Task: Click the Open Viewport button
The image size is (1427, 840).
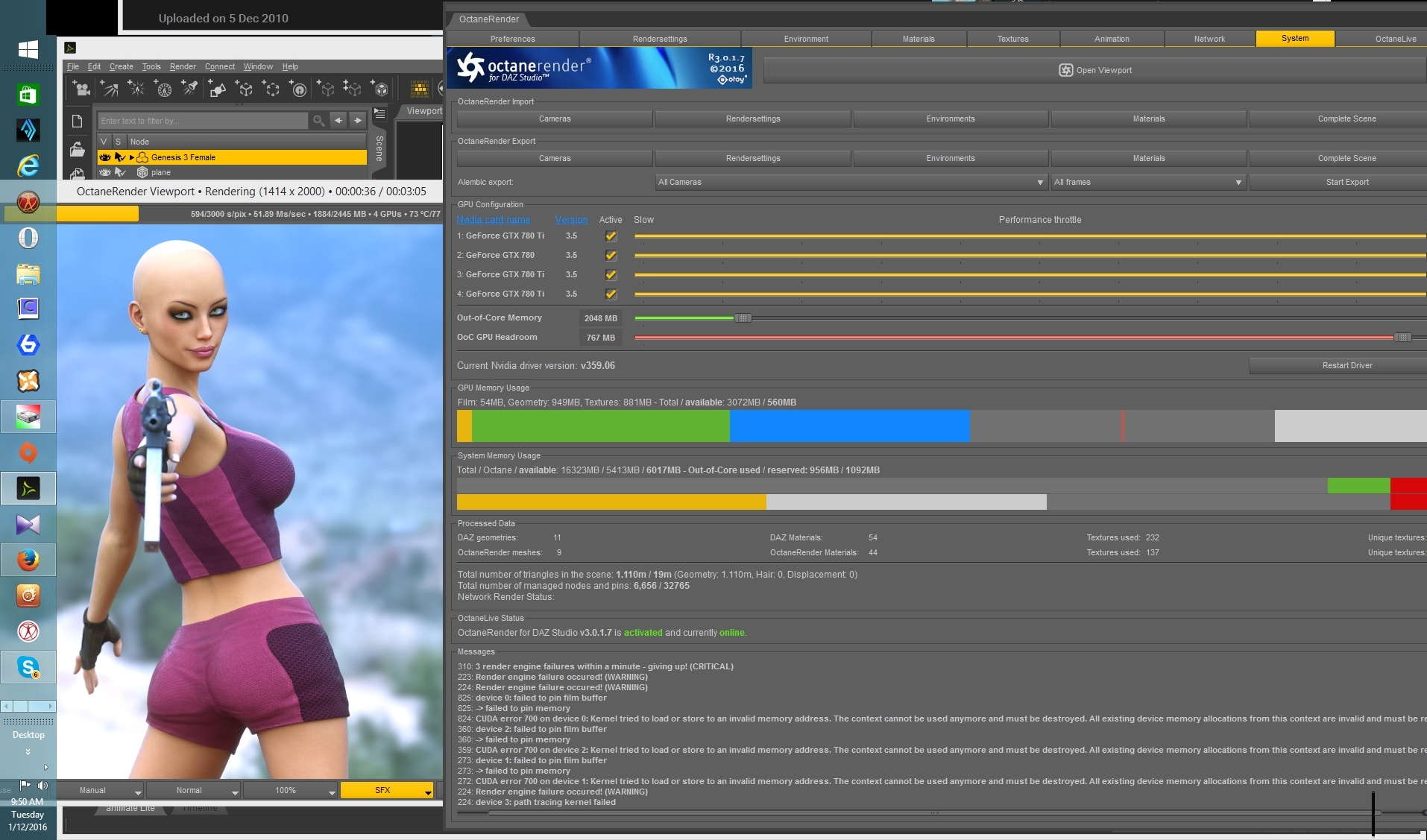Action: [x=1095, y=70]
